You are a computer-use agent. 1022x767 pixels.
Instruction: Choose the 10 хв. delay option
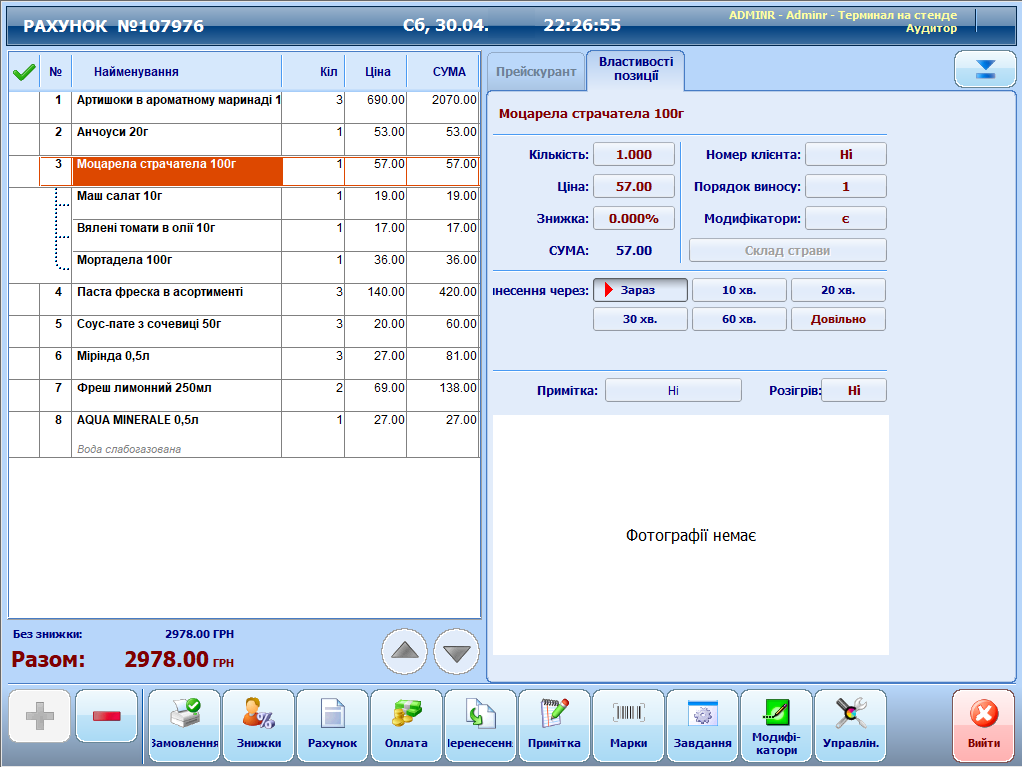(x=739, y=290)
